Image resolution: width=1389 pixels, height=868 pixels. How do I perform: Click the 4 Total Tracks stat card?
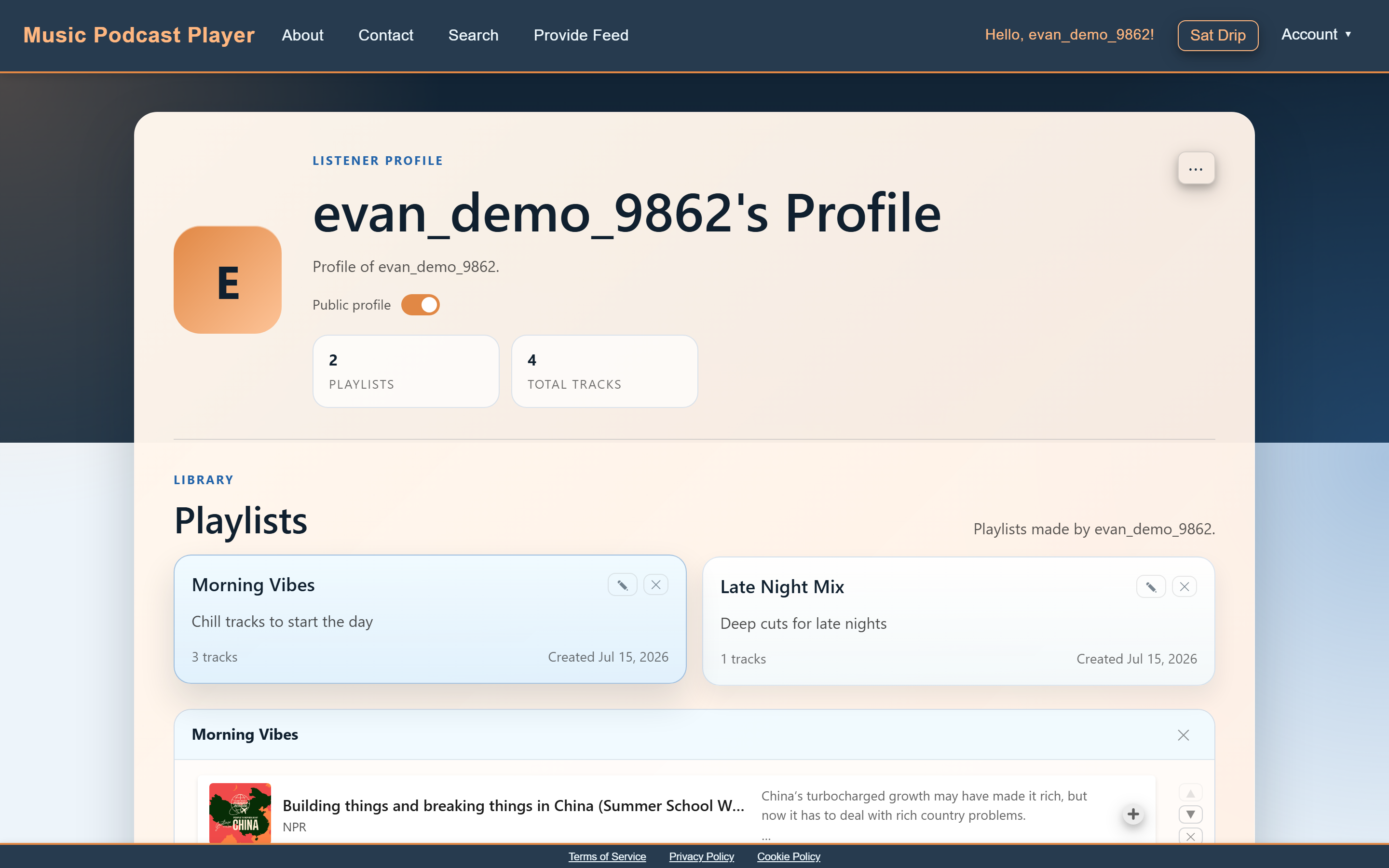click(604, 371)
